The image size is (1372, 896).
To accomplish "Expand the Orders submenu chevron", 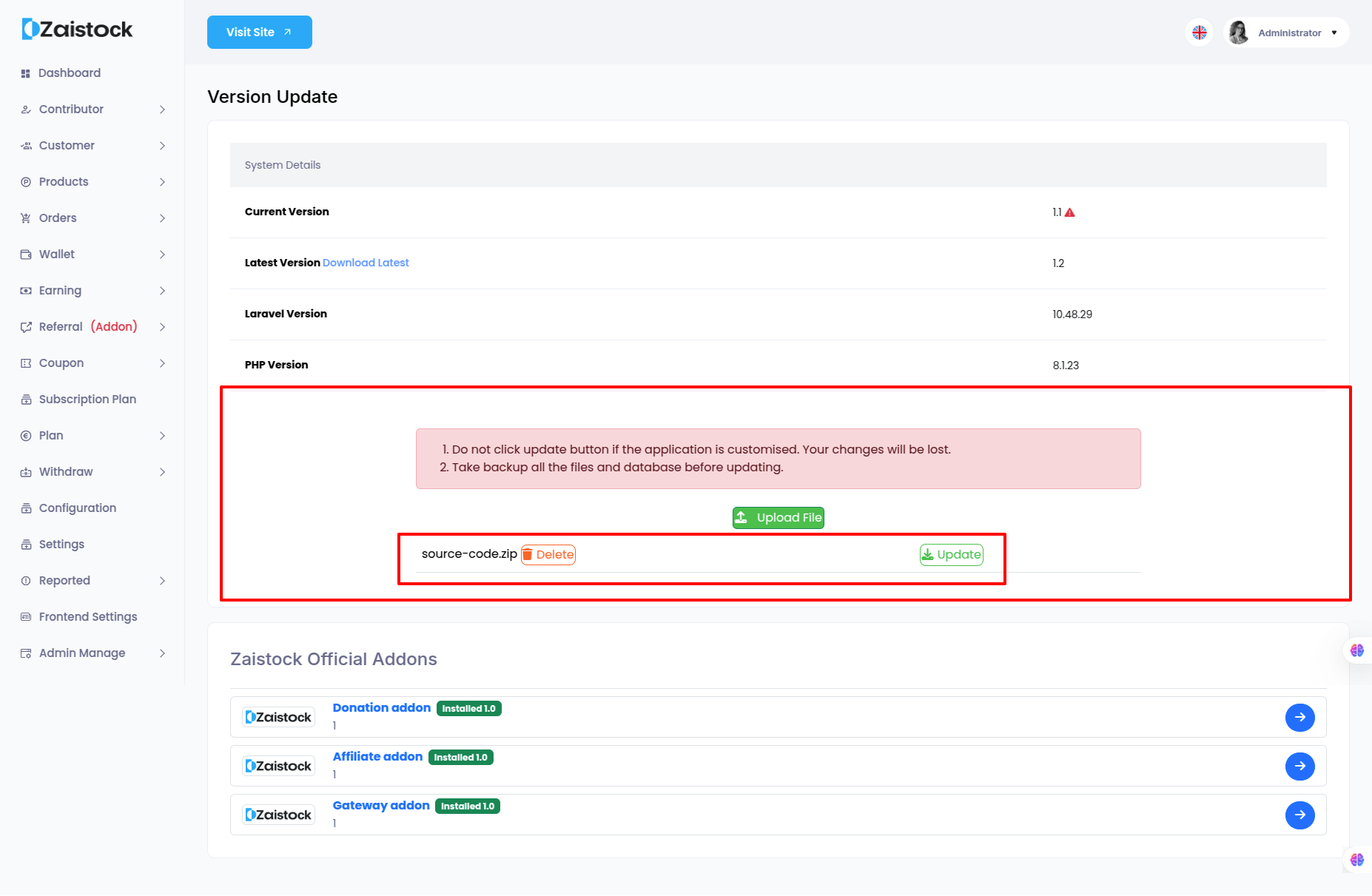I will point(162,218).
